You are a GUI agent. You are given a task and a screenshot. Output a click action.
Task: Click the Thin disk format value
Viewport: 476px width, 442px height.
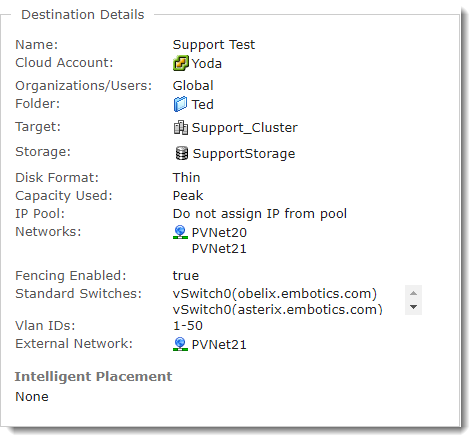(x=186, y=177)
